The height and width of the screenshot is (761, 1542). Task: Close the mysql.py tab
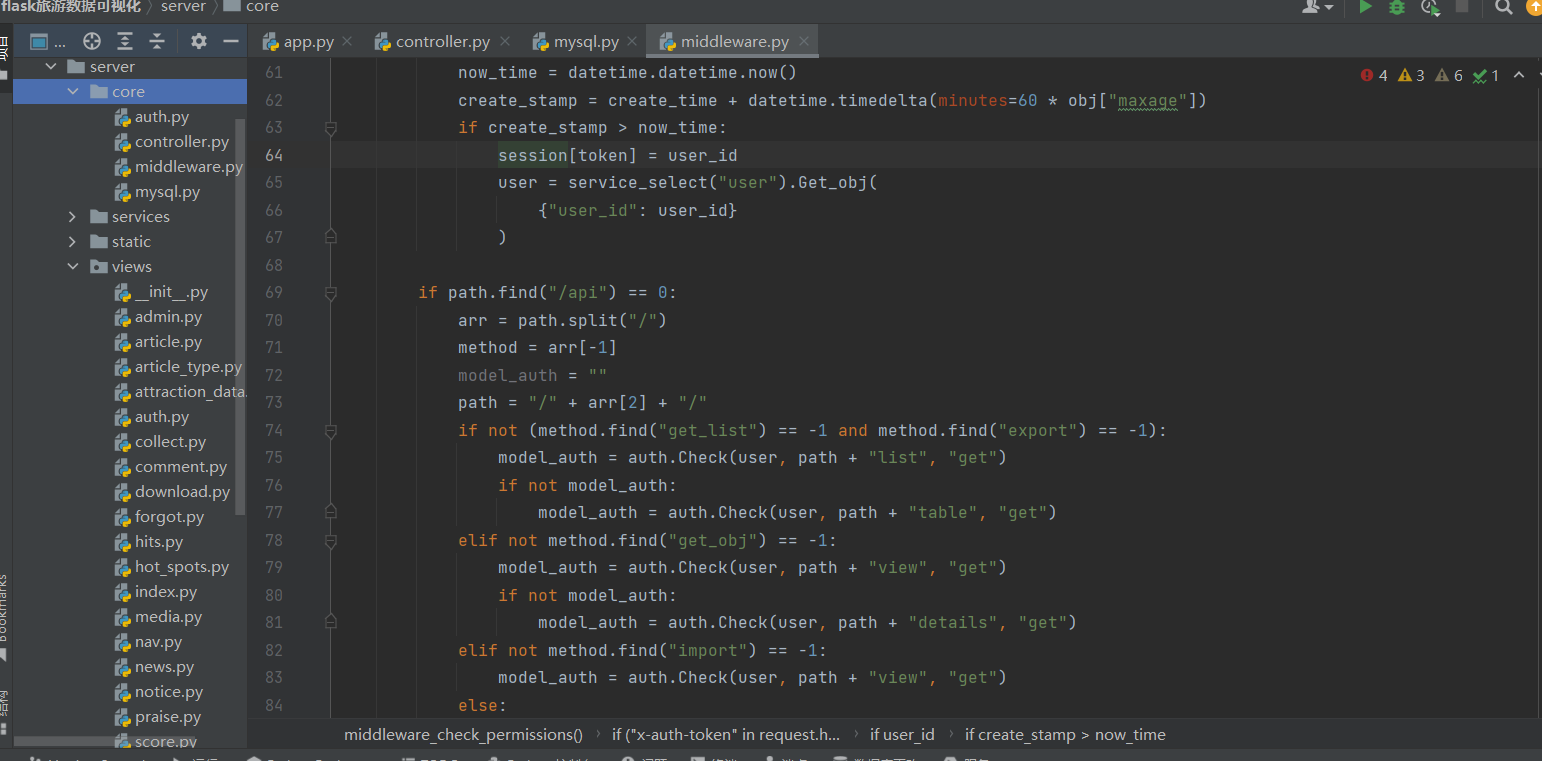click(x=634, y=42)
